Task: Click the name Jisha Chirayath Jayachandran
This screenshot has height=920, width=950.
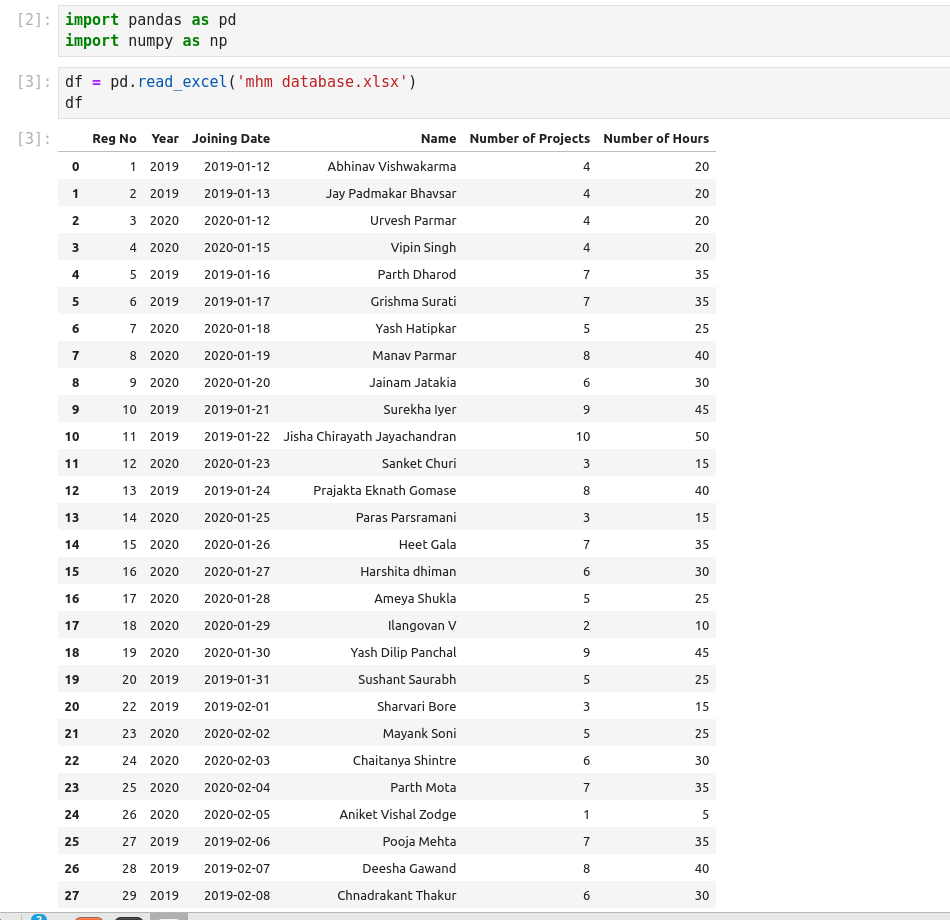Action: (369, 436)
